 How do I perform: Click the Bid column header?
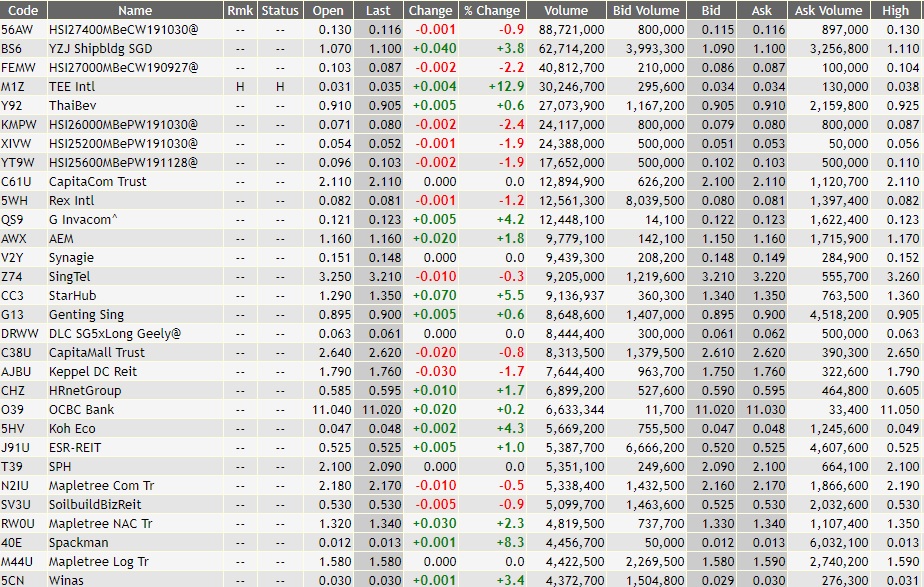711,10
